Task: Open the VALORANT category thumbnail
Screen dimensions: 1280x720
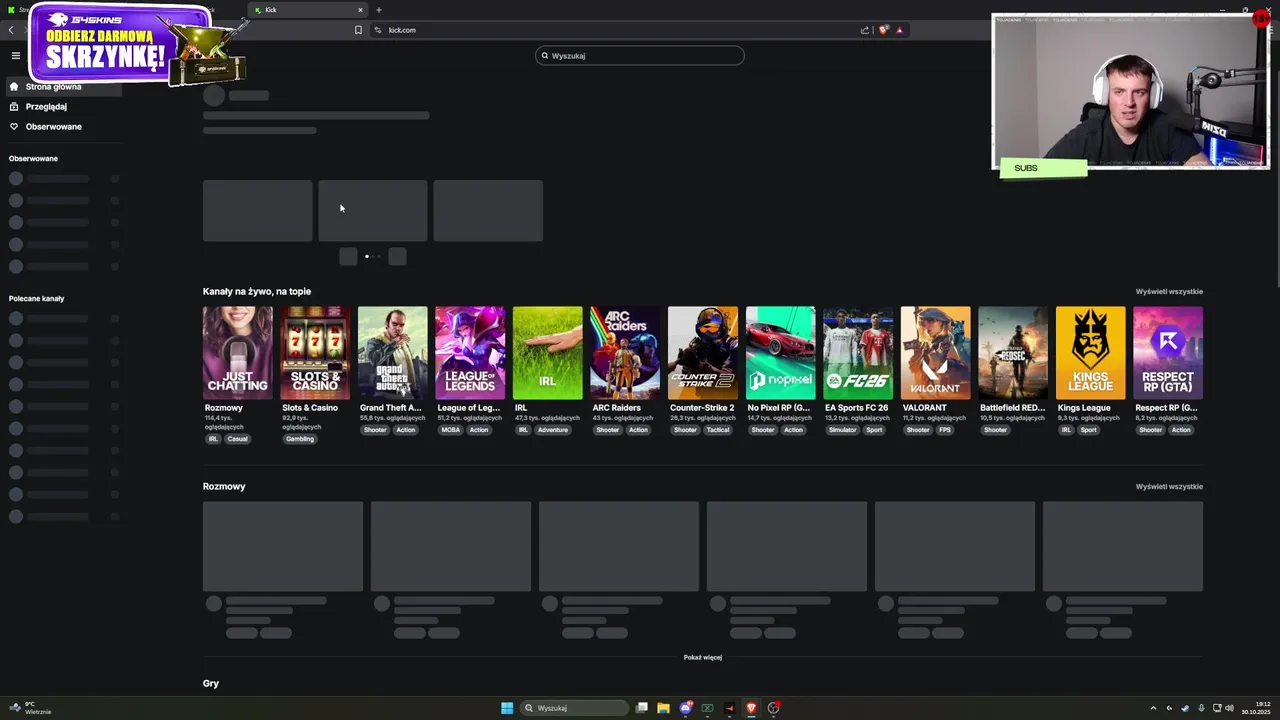Action: pos(935,353)
